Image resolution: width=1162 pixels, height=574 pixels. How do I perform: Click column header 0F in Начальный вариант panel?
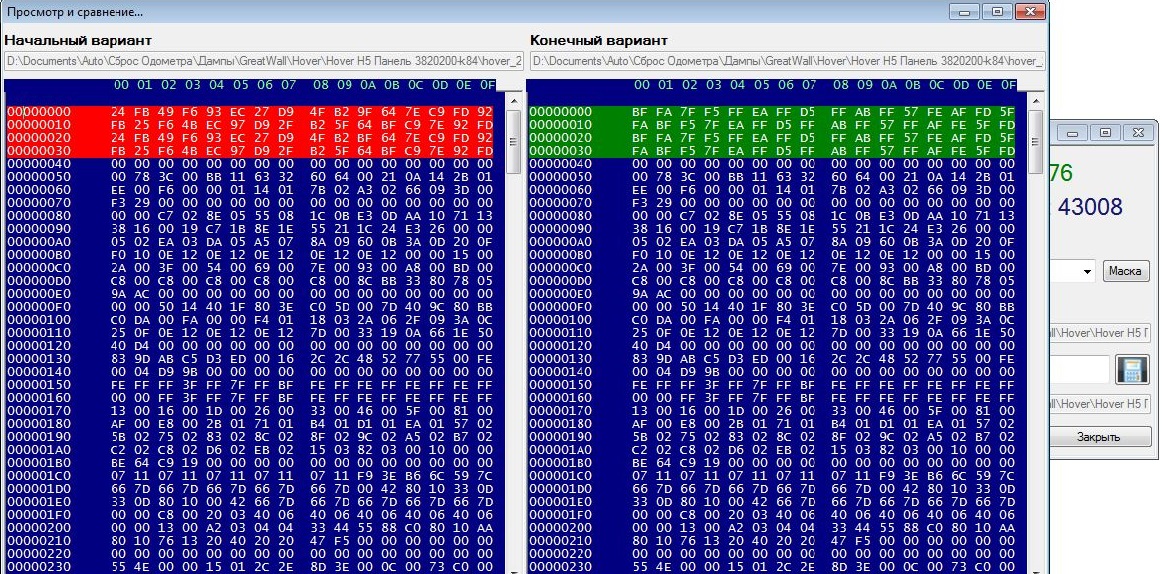[487, 85]
